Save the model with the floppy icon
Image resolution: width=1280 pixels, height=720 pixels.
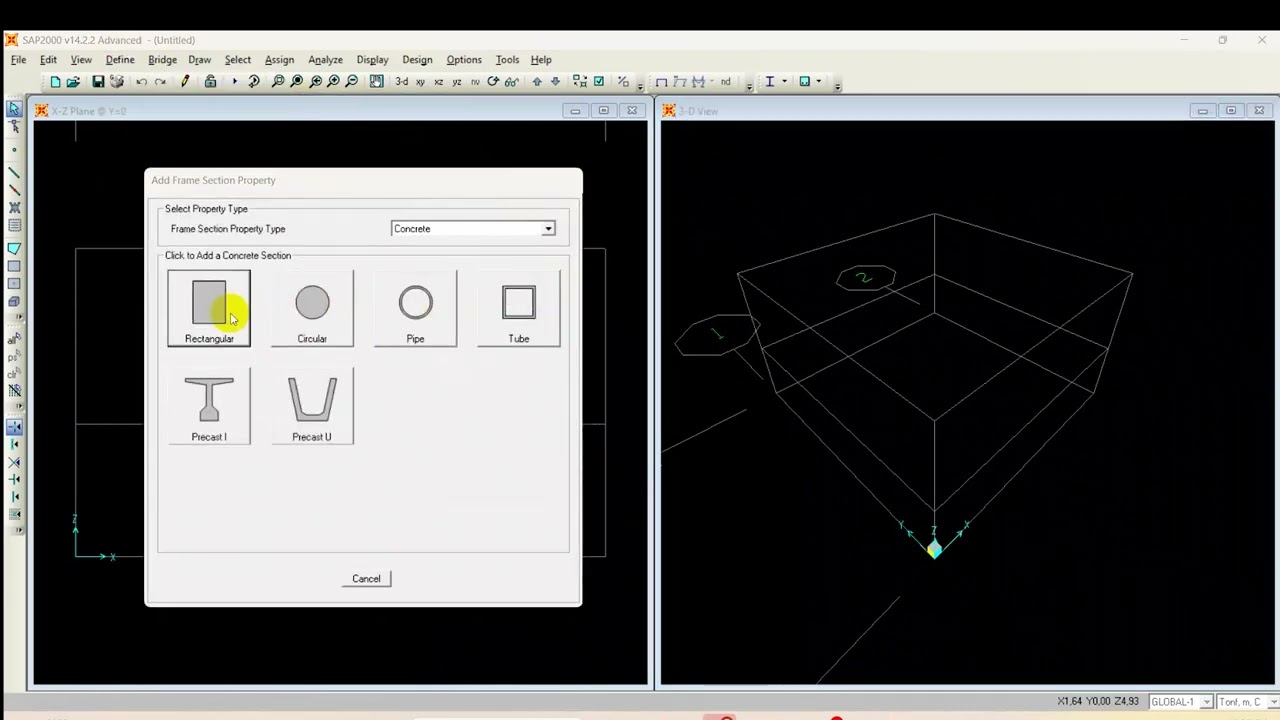tap(98, 81)
